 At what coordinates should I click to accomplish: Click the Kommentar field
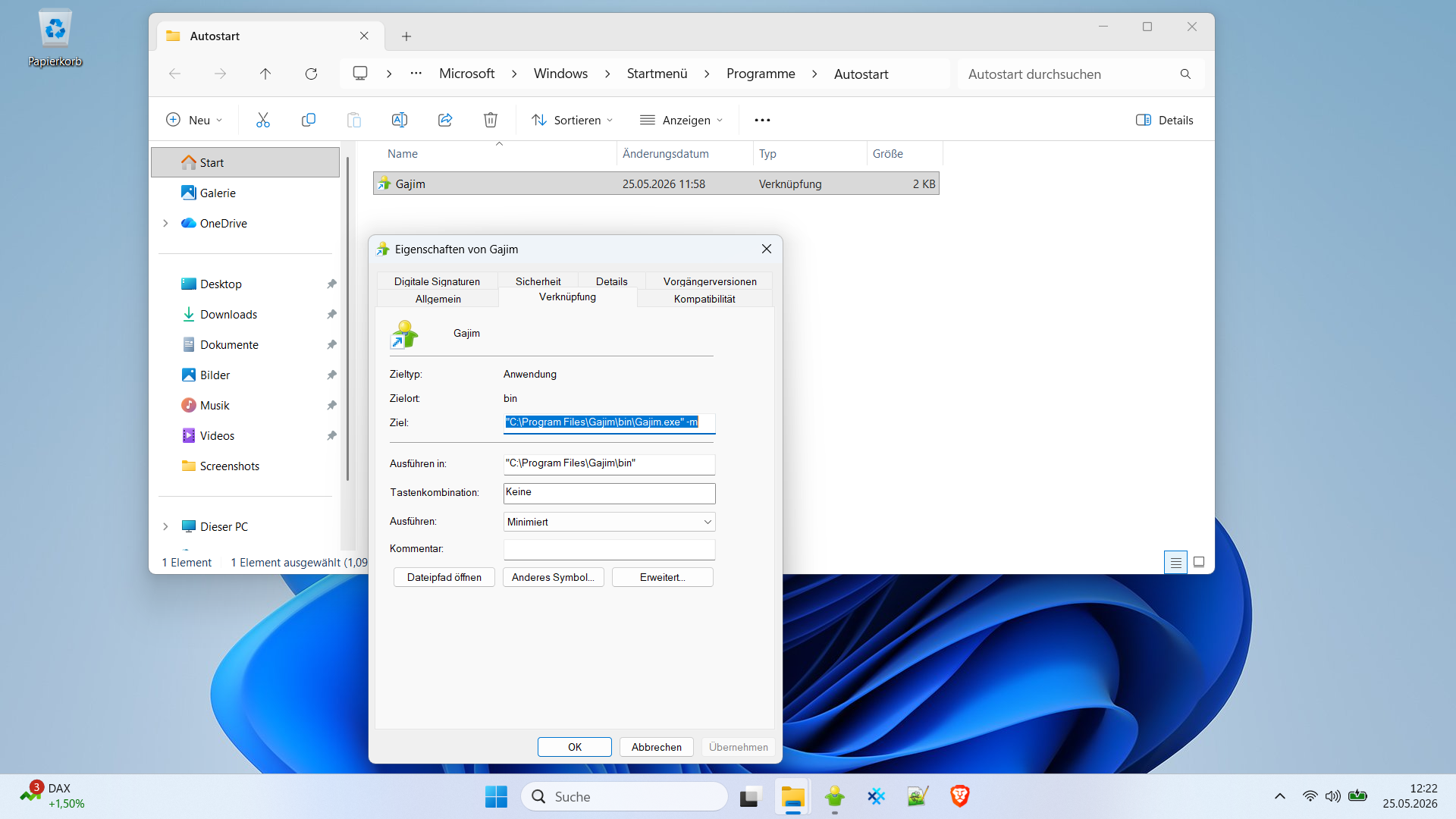tap(609, 549)
